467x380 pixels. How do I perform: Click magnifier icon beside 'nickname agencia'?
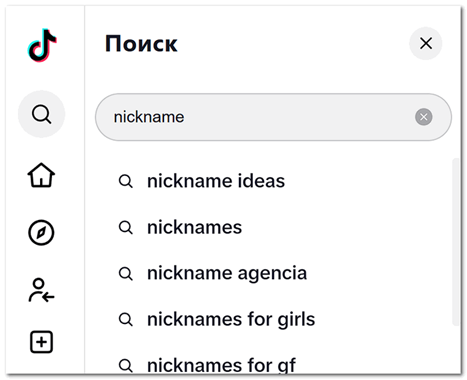pos(126,274)
